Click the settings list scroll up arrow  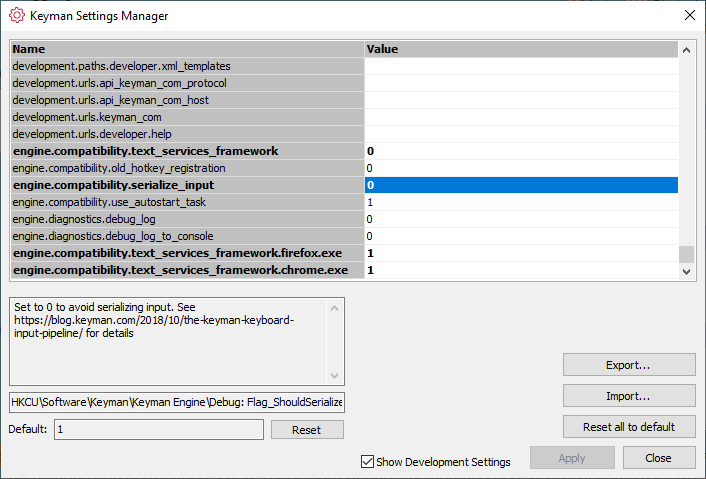(686, 50)
